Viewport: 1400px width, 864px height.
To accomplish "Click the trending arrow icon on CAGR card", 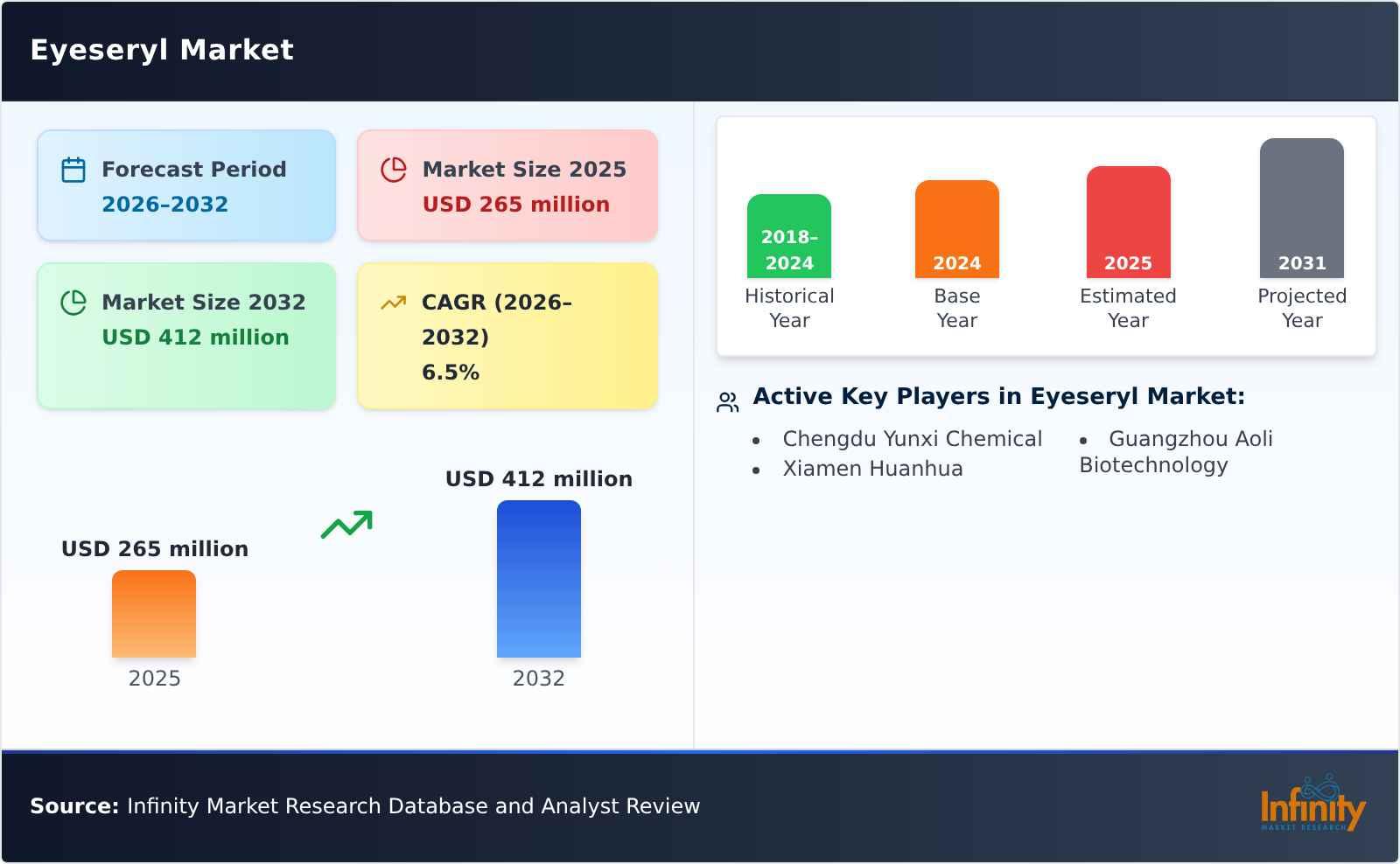I will [394, 302].
